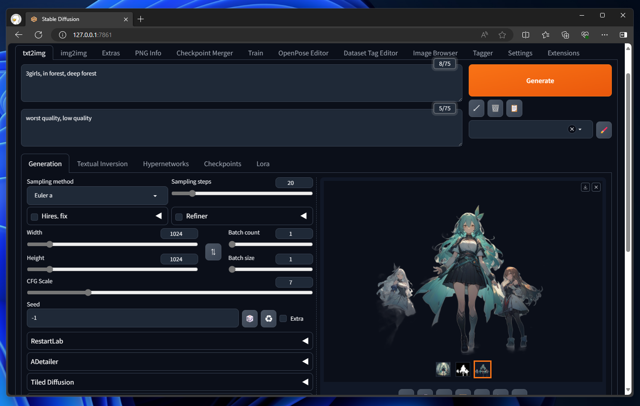Reload the Stable Diffusion page

pos(38,35)
